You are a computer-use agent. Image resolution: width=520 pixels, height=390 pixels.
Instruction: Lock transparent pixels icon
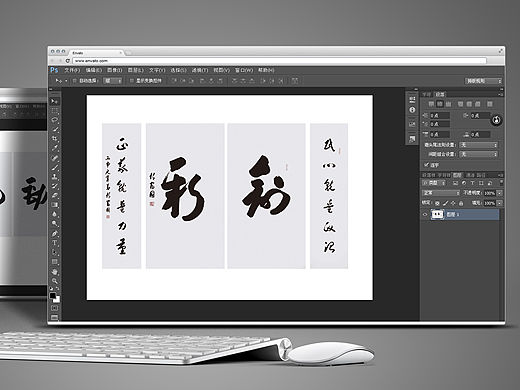pos(437,203)
